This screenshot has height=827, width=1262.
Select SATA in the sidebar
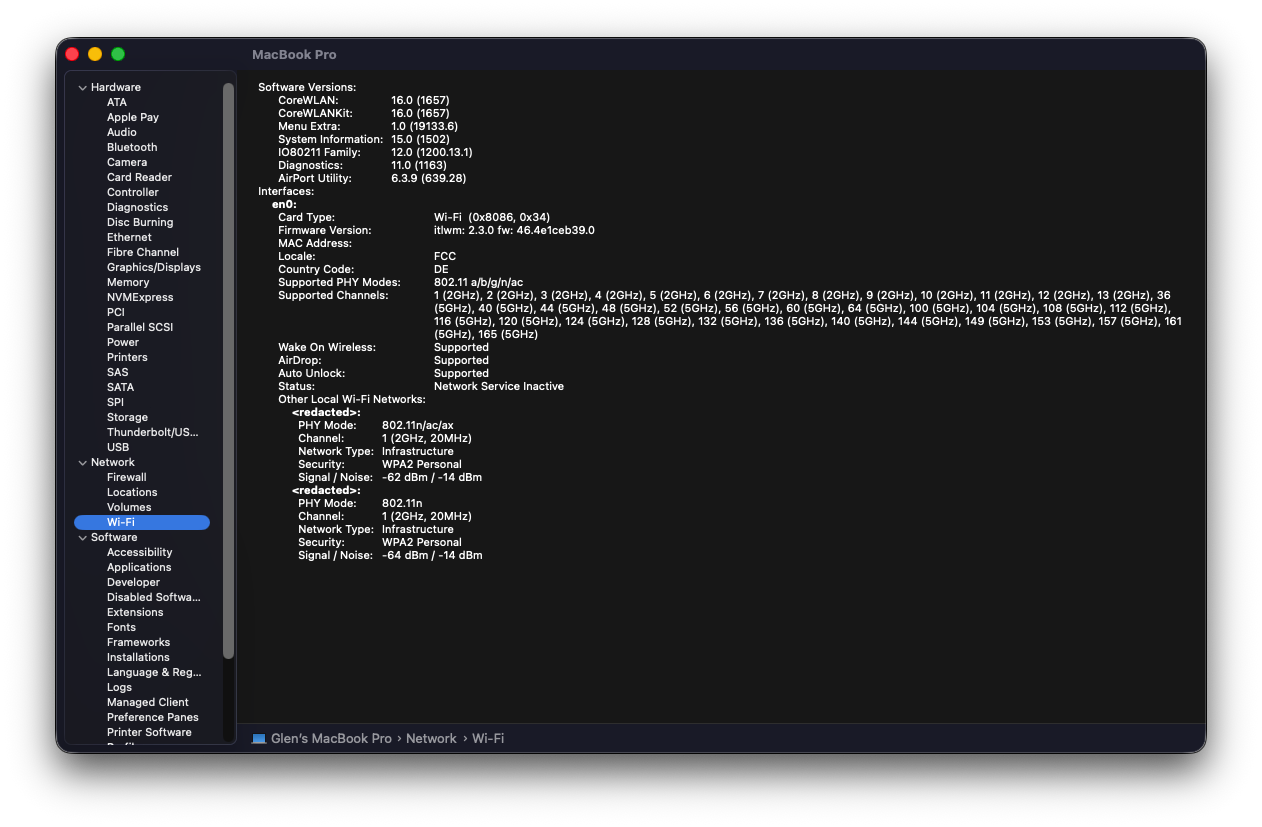(121, 387)
